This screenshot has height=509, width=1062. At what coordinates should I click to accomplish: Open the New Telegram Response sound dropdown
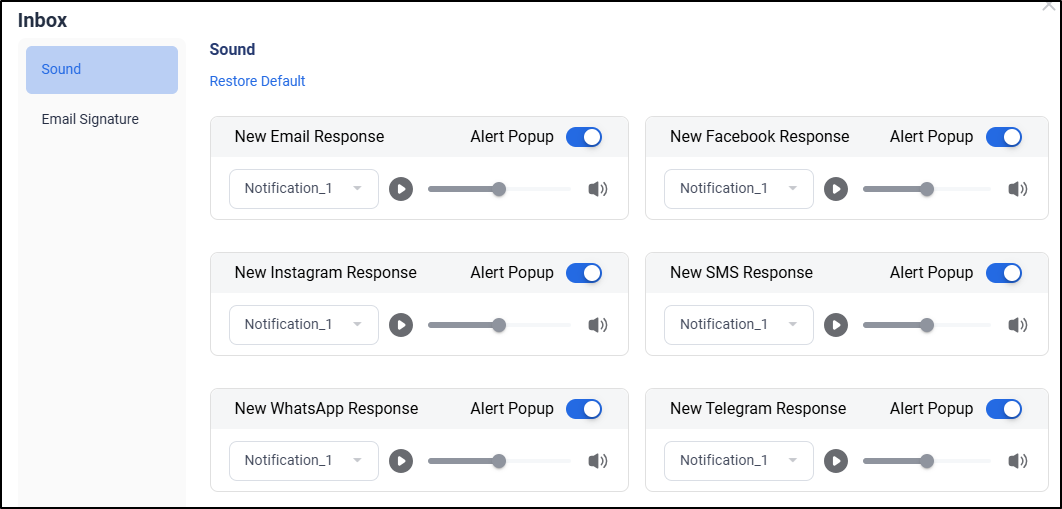click(x=739, y=461)
